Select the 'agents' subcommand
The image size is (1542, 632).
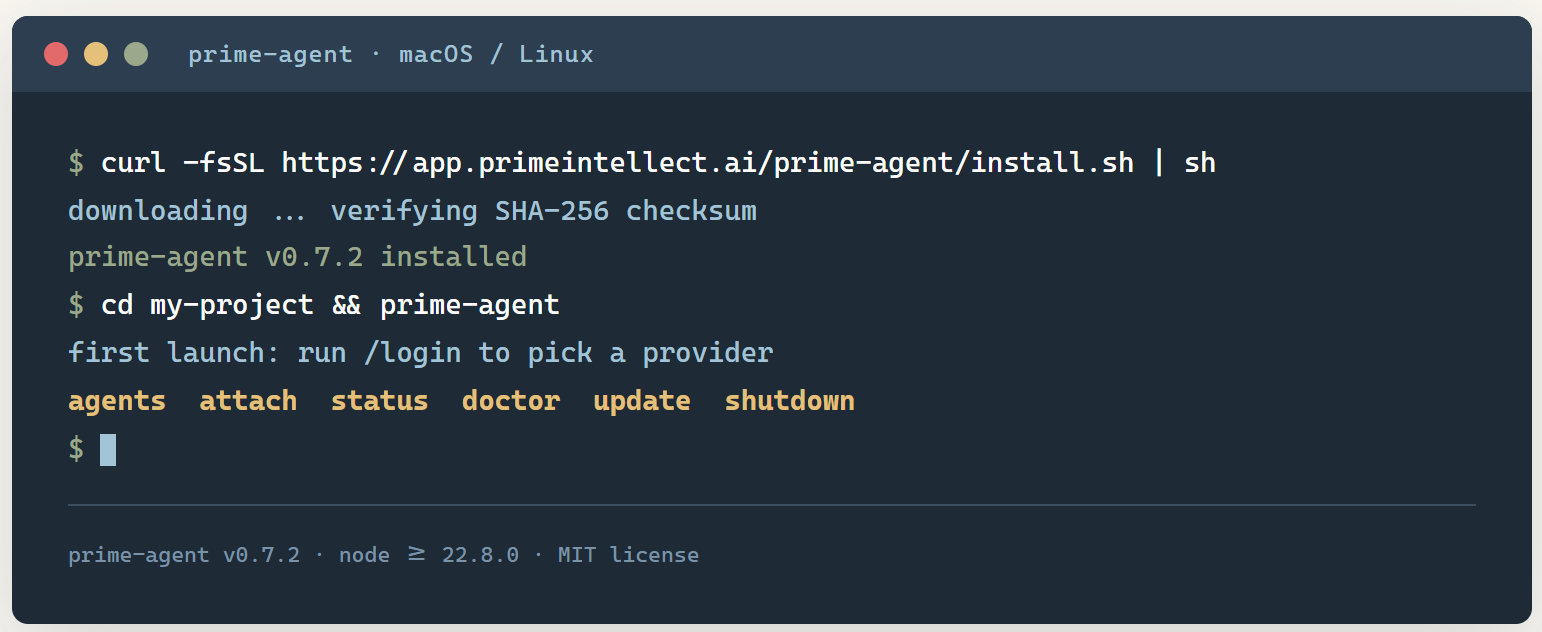tap(117, 401)
